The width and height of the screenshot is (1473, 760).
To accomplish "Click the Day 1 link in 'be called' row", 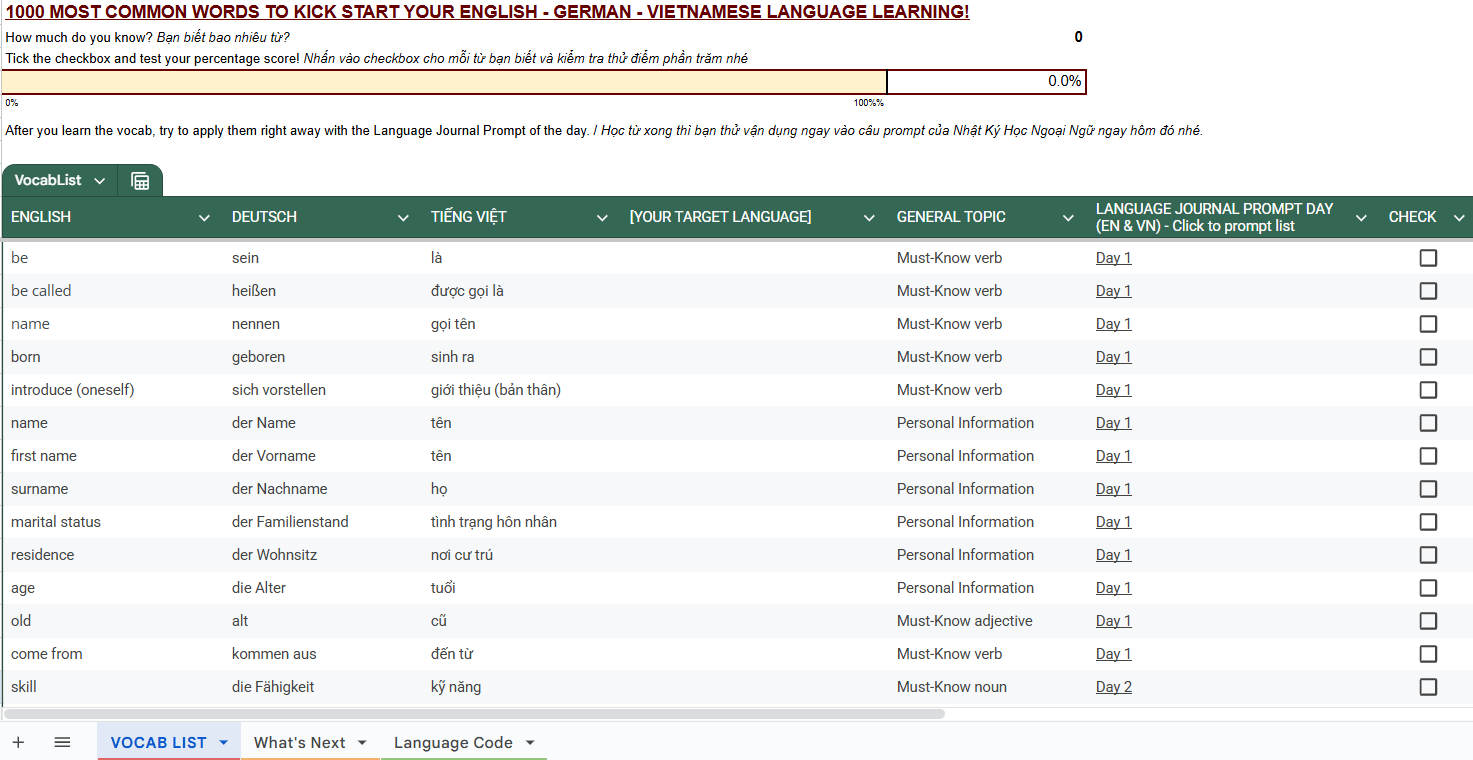I will (1113, 291).
